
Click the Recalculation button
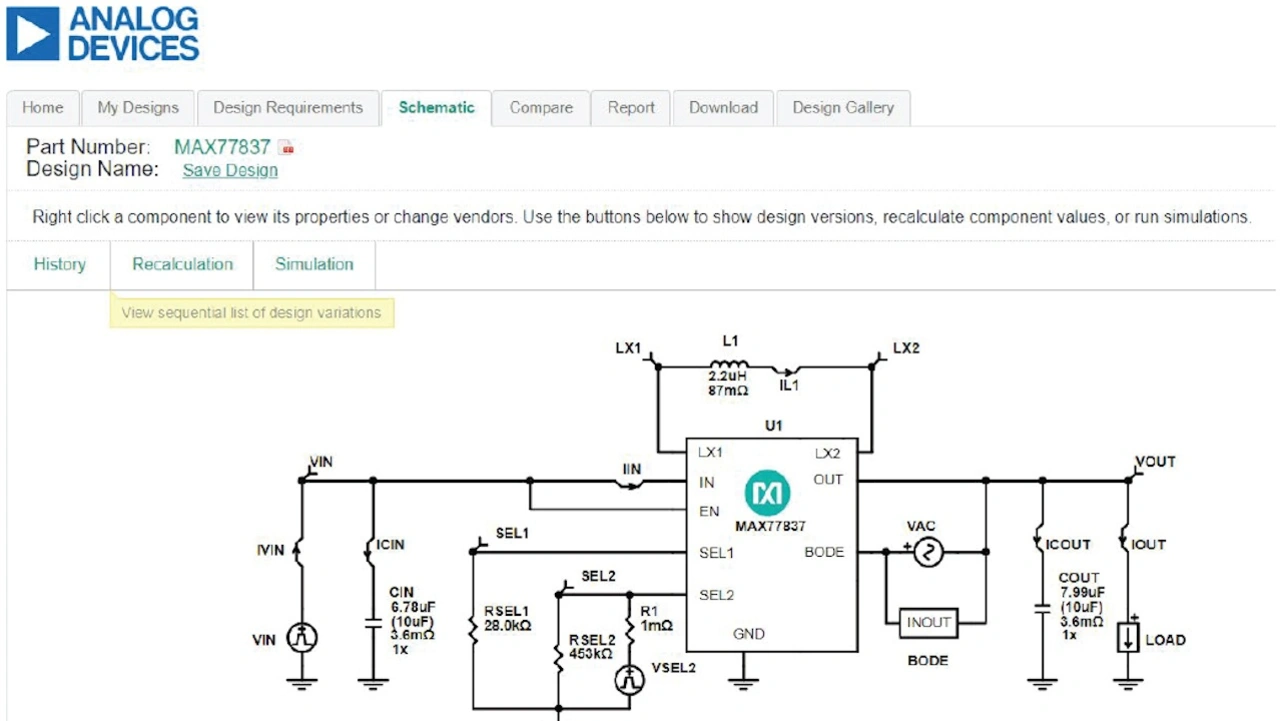pos(182,264)
